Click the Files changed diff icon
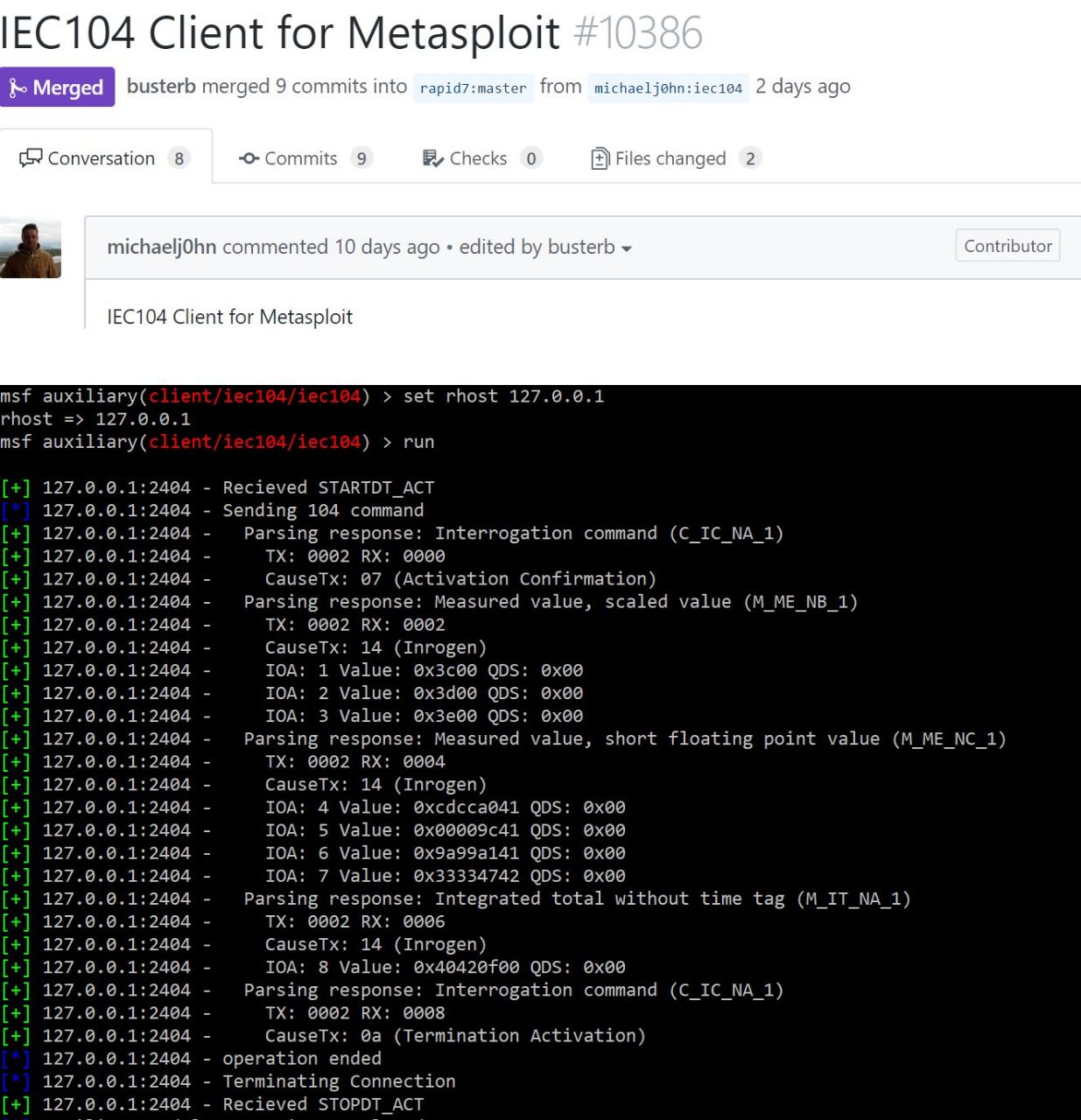1081x1120 pixels. point(600,158)
